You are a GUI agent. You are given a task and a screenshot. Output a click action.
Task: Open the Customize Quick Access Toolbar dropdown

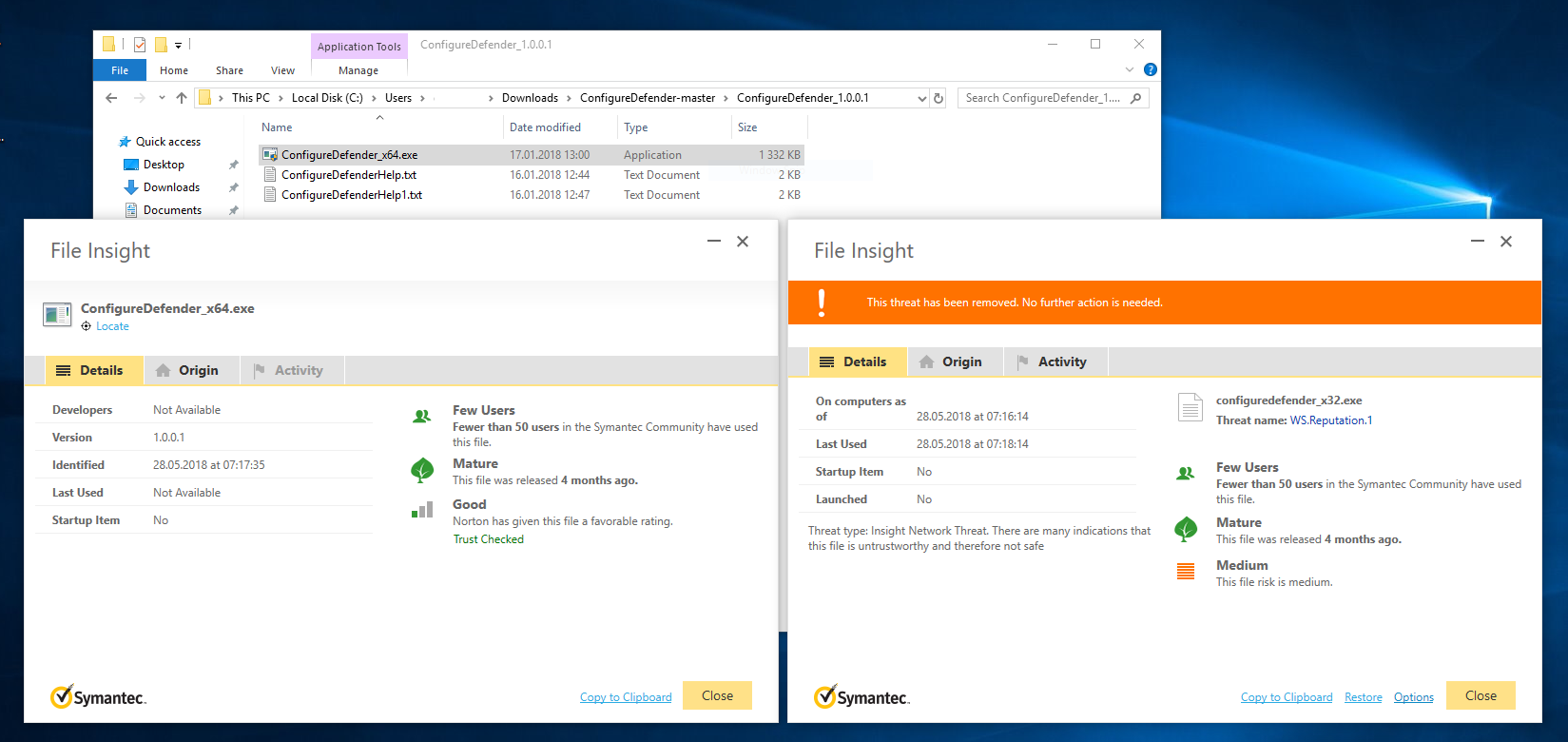pos(178,45)
